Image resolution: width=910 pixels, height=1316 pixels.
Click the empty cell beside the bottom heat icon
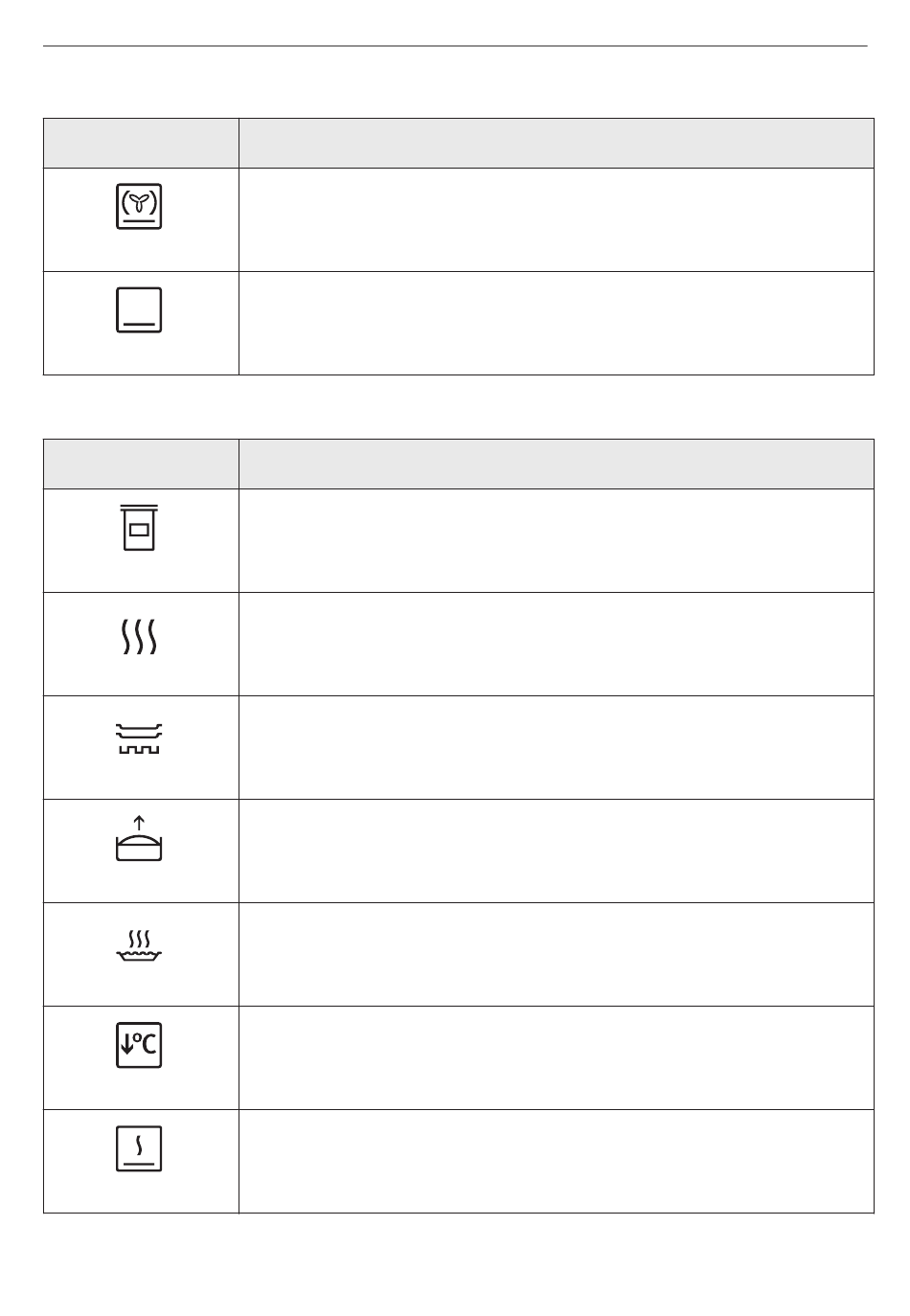coord(557,323)
